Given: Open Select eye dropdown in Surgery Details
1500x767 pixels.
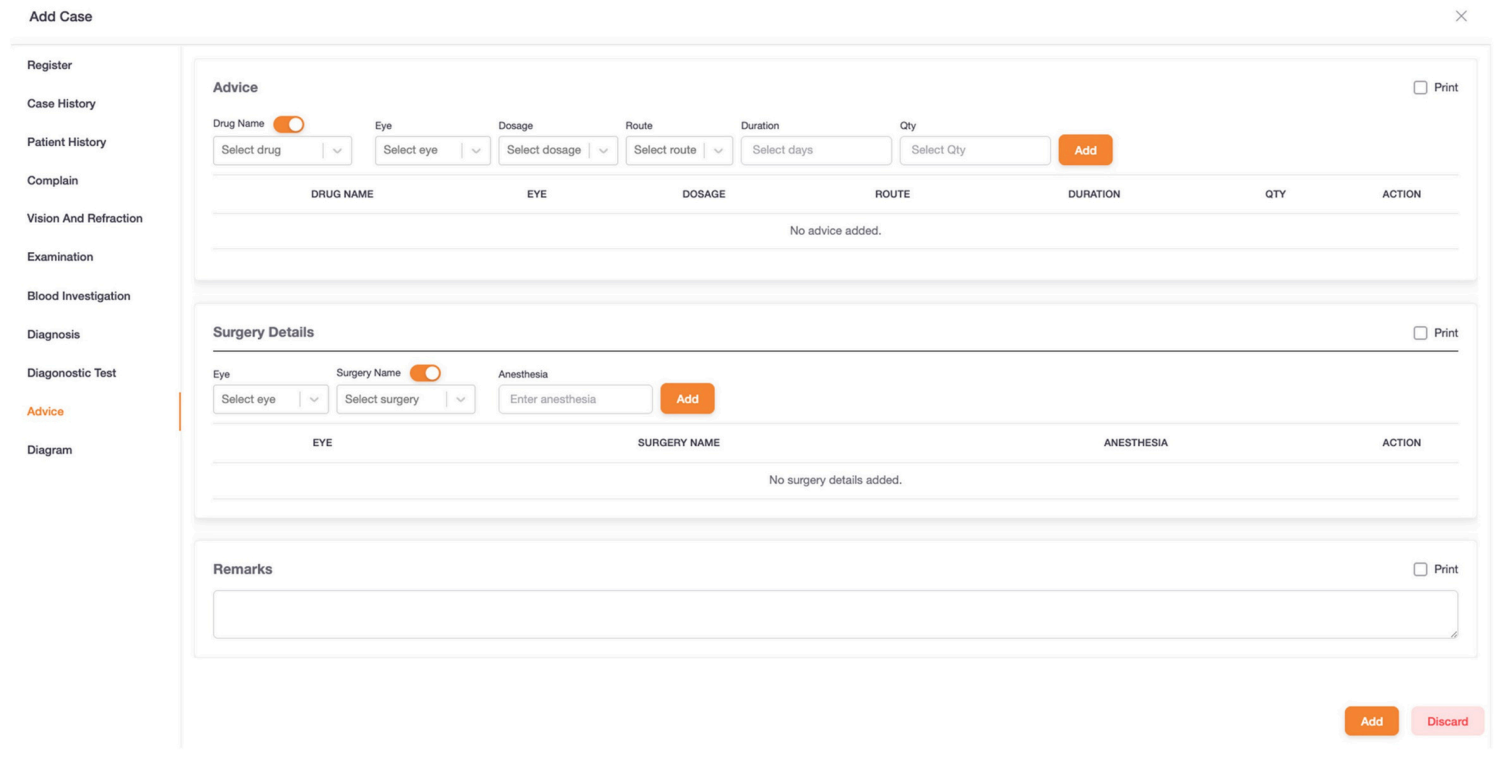Looking at the screenshot, I should click(x=270, y=399).
